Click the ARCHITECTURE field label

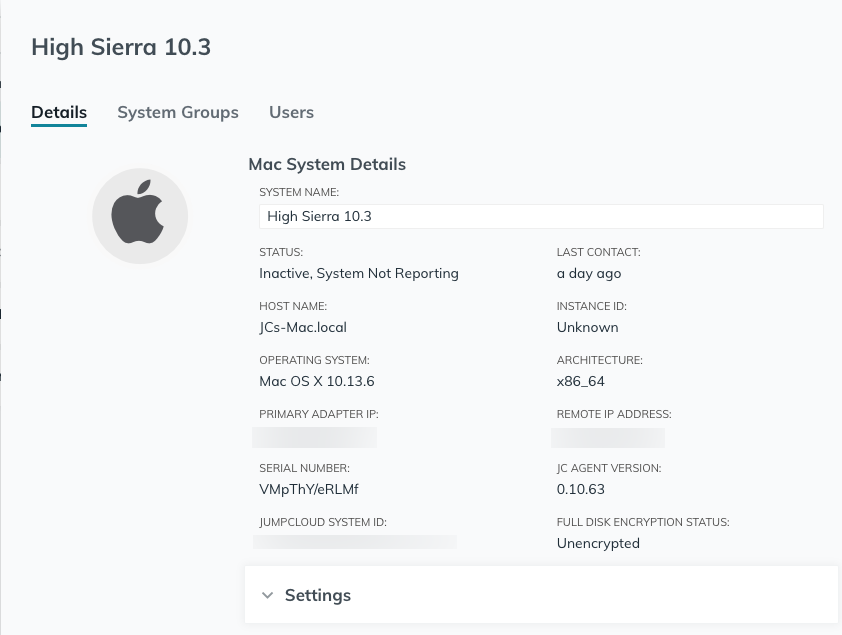600,360
